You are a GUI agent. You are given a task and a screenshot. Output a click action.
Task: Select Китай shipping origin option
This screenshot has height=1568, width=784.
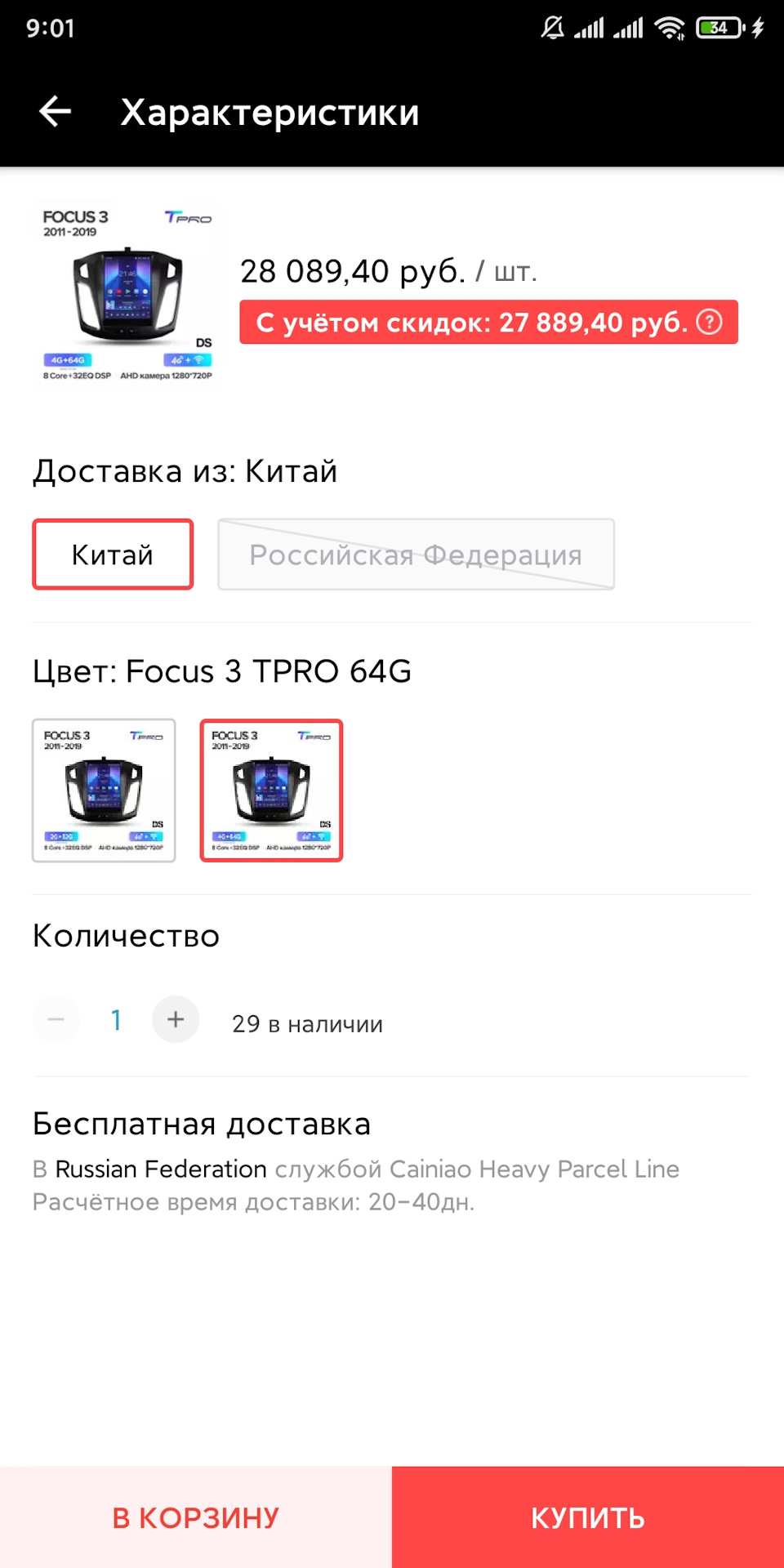[x=113, y=555]
